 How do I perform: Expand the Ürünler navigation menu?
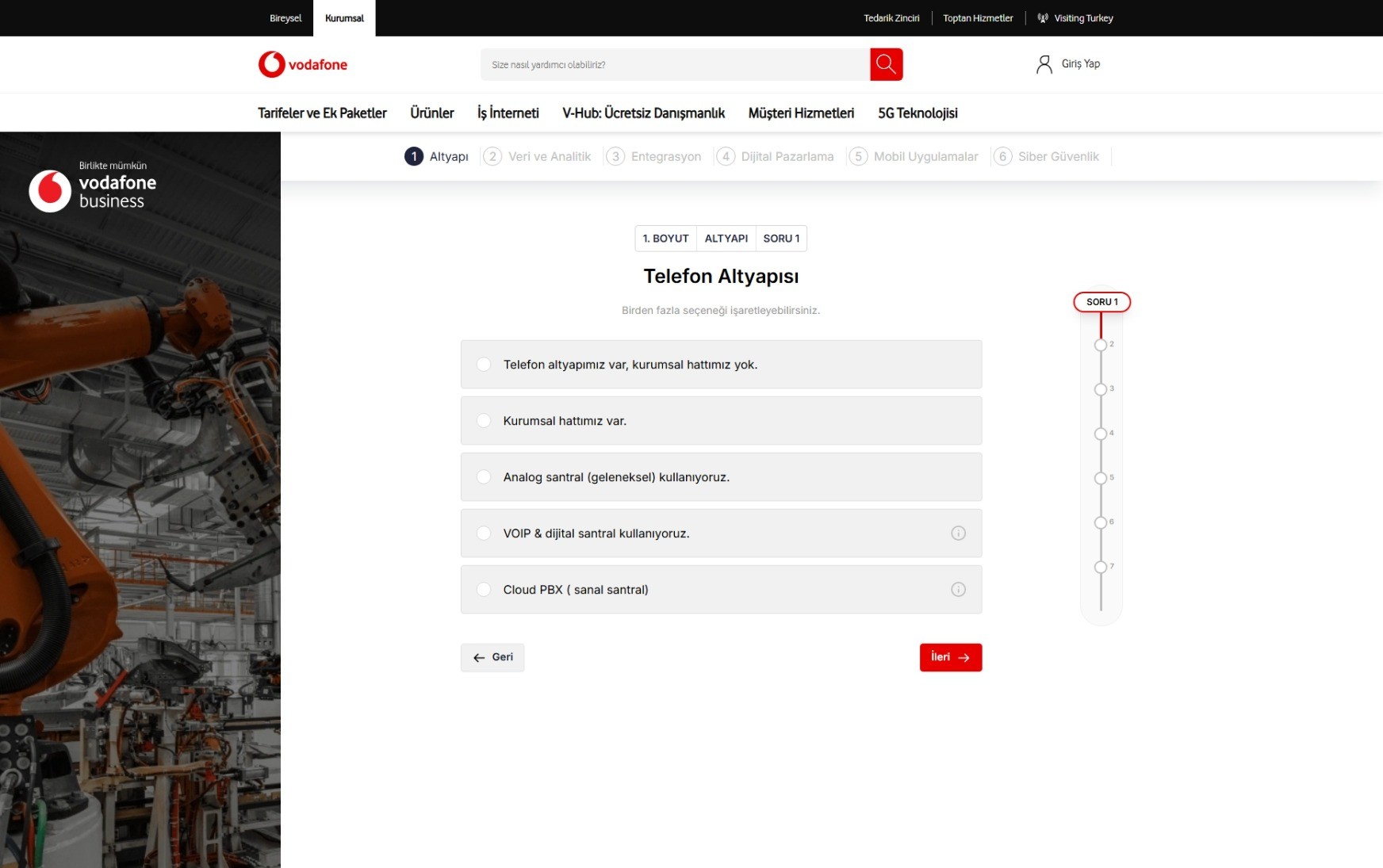click(x=431, y=113)
